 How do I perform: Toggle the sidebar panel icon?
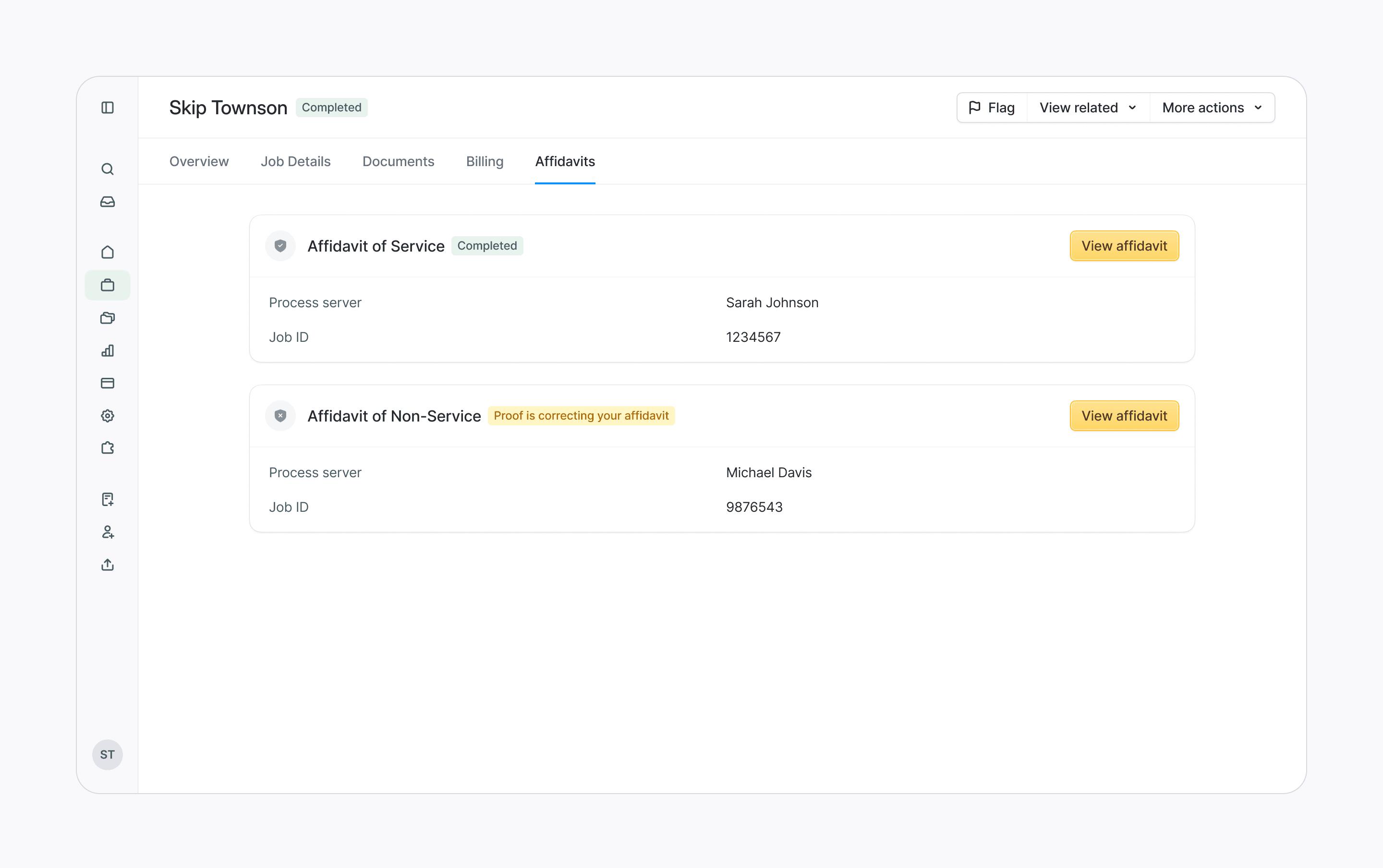(108, 108)
